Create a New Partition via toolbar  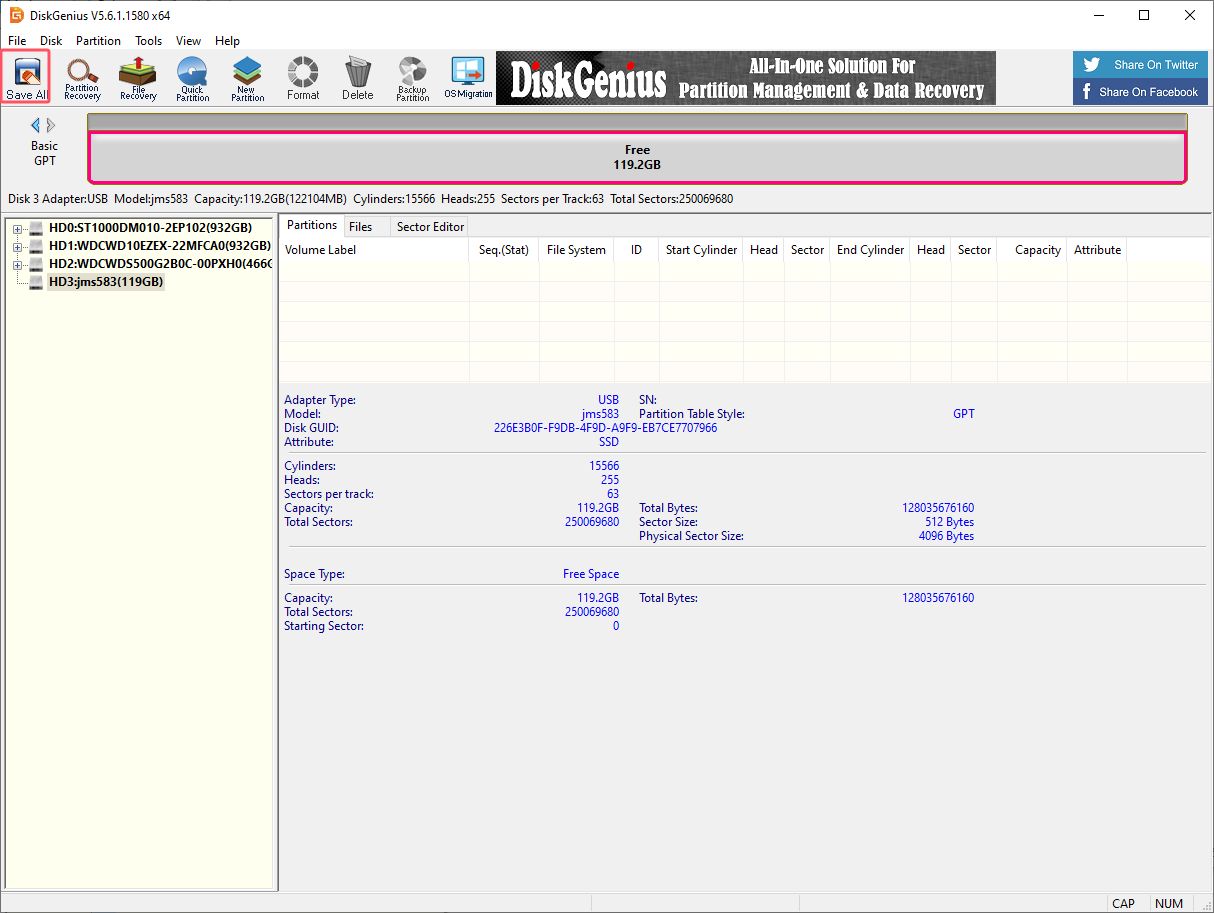coord(247,77)
